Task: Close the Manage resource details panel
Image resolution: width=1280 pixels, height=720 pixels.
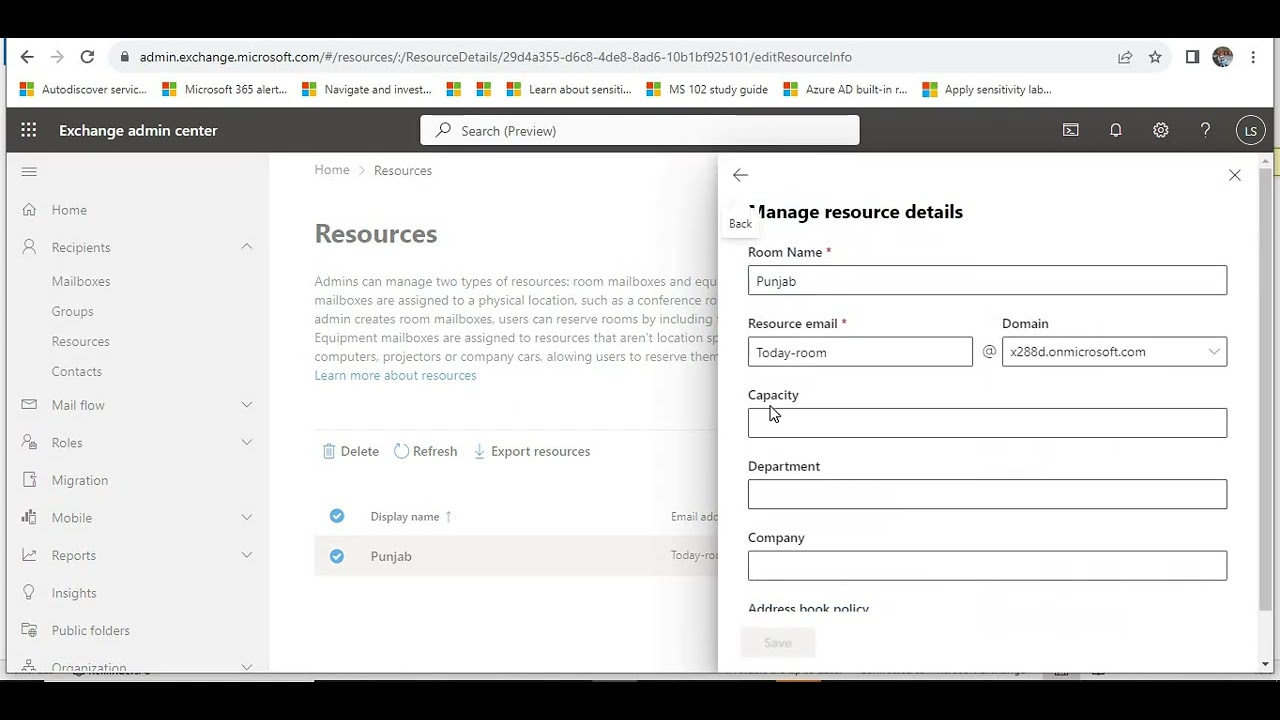Action: click(x=1235, y=175)
